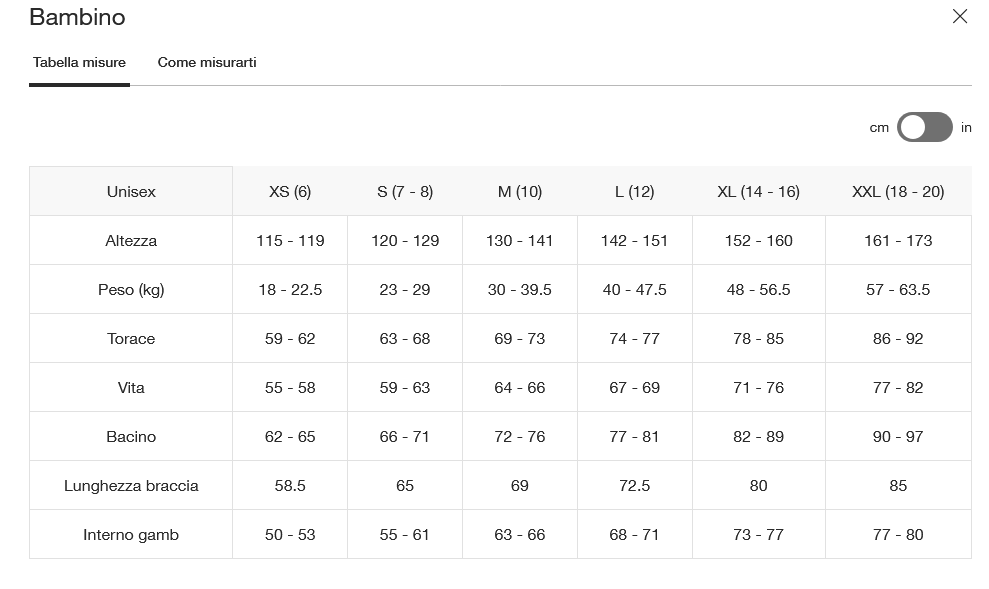
Task: Select the XXL (18 - 20) column header
Action: point(898,192)
